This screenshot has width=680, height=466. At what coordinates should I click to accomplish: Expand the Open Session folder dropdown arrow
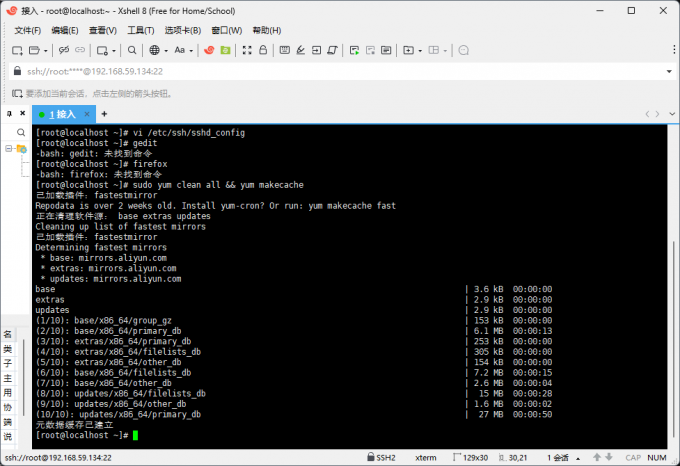(45, 51)
